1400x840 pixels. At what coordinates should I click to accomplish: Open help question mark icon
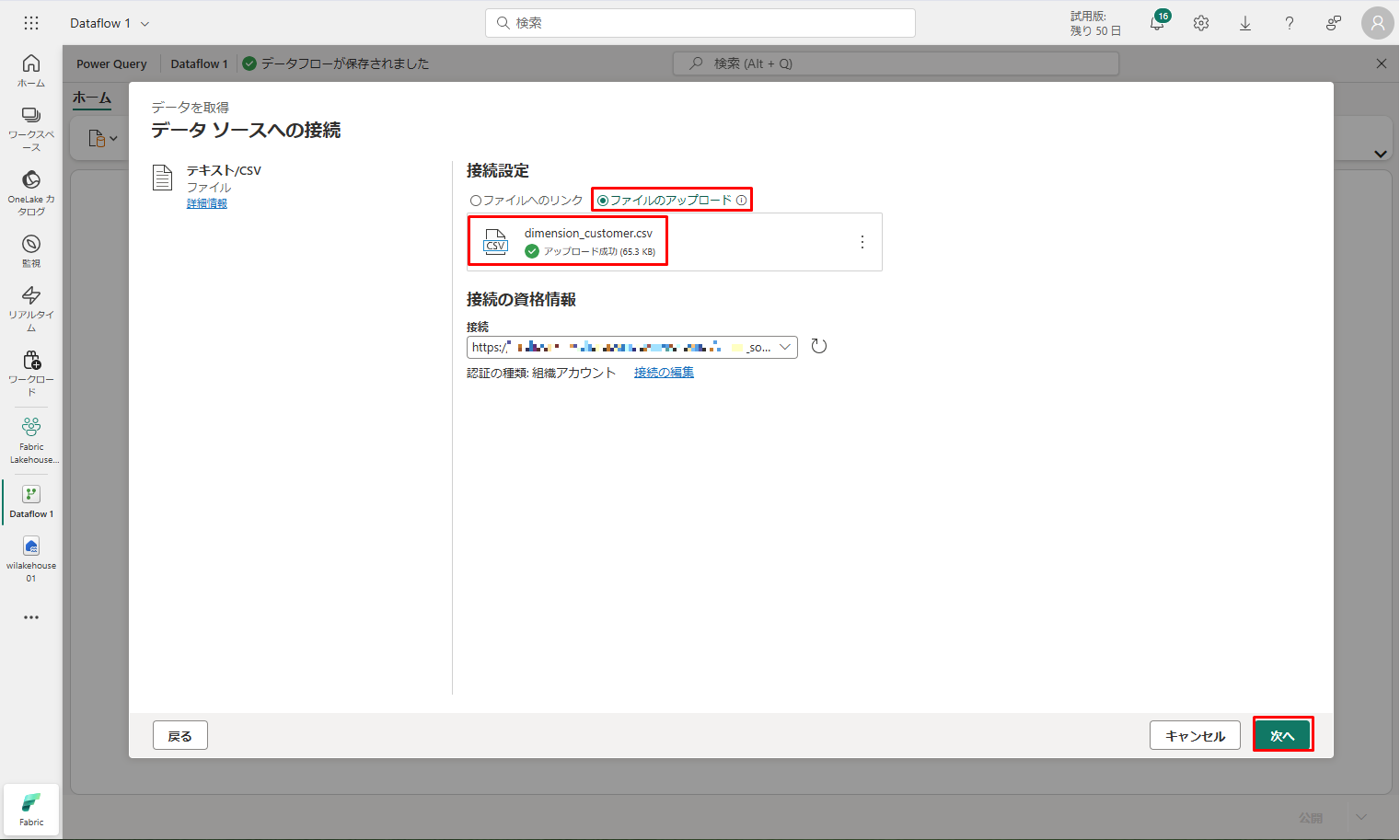[x=1290, y=23]
